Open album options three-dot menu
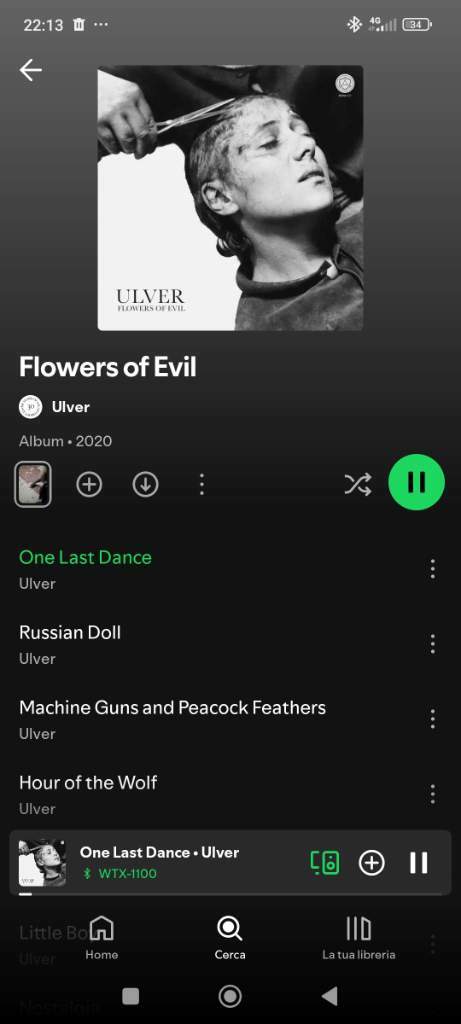Screen dimensions: 461x1024 pyautogui.click(x=202, y=485)
